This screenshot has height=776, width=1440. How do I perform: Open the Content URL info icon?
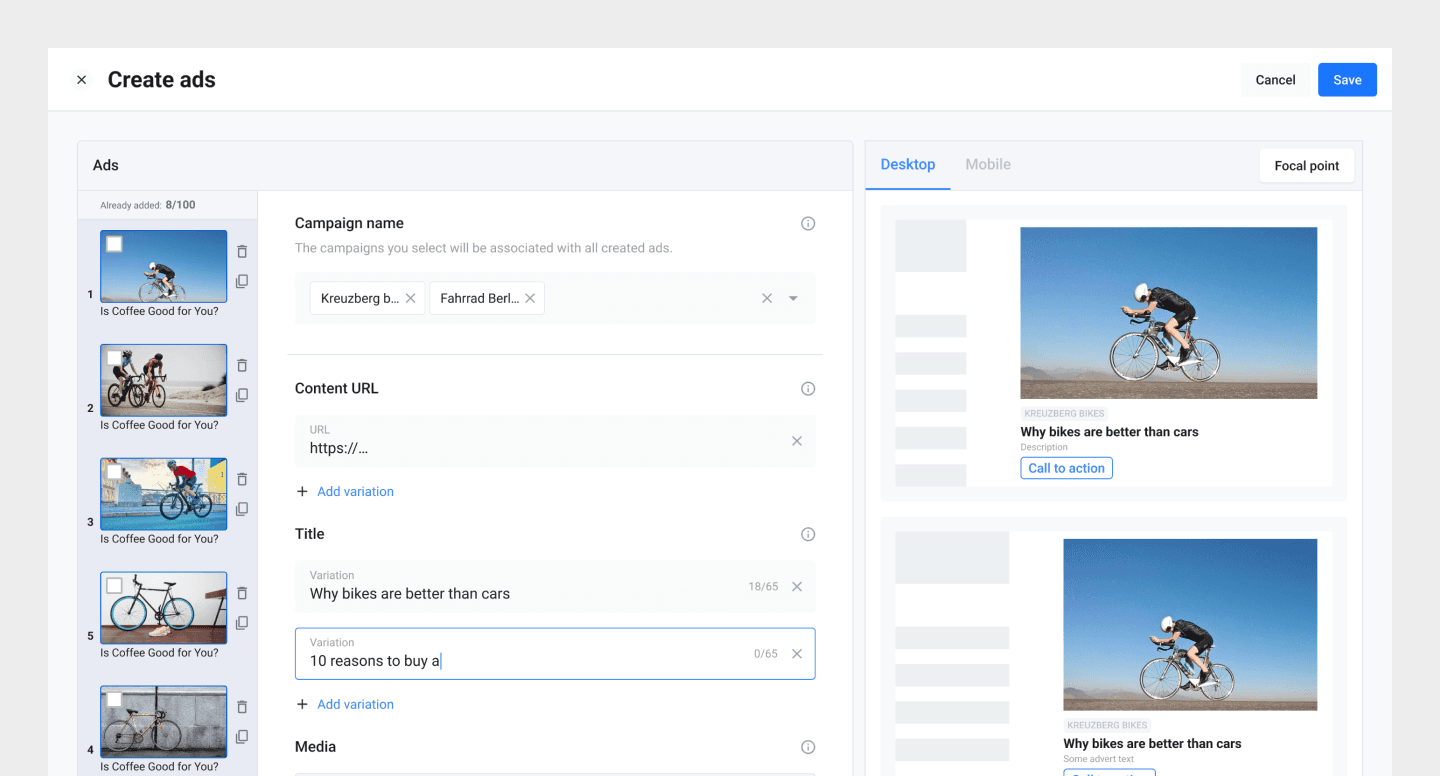point(808,389)
